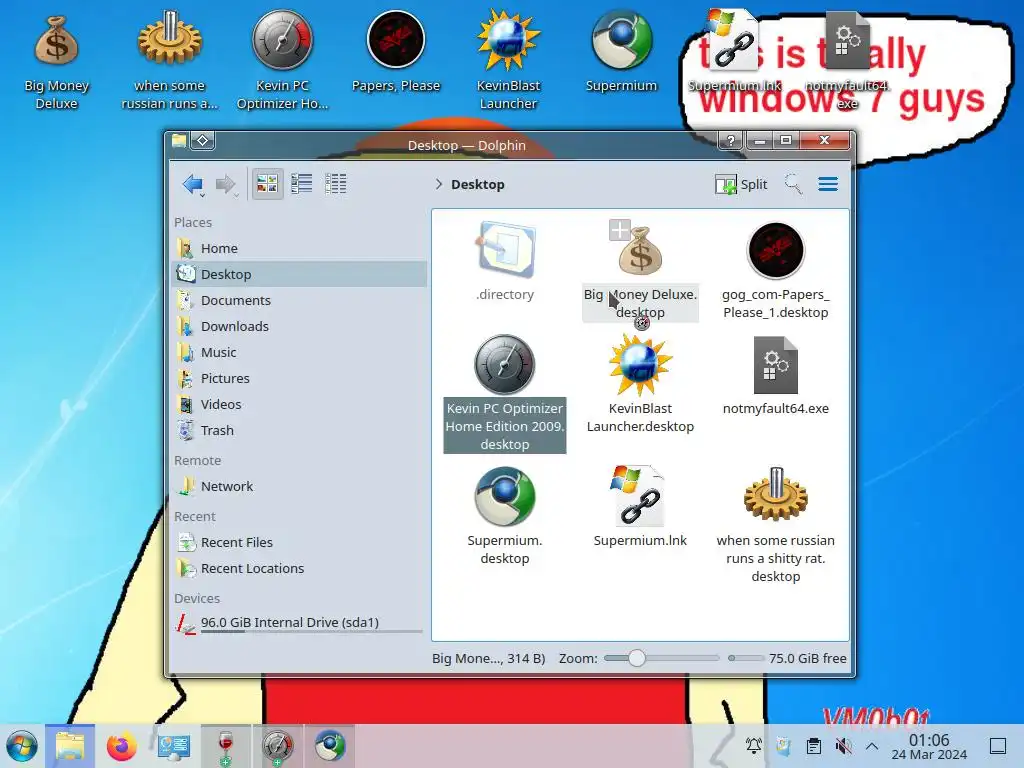Click the Dolphin title bar help button
Screen dimensions: 1024x768
point(731,140)
